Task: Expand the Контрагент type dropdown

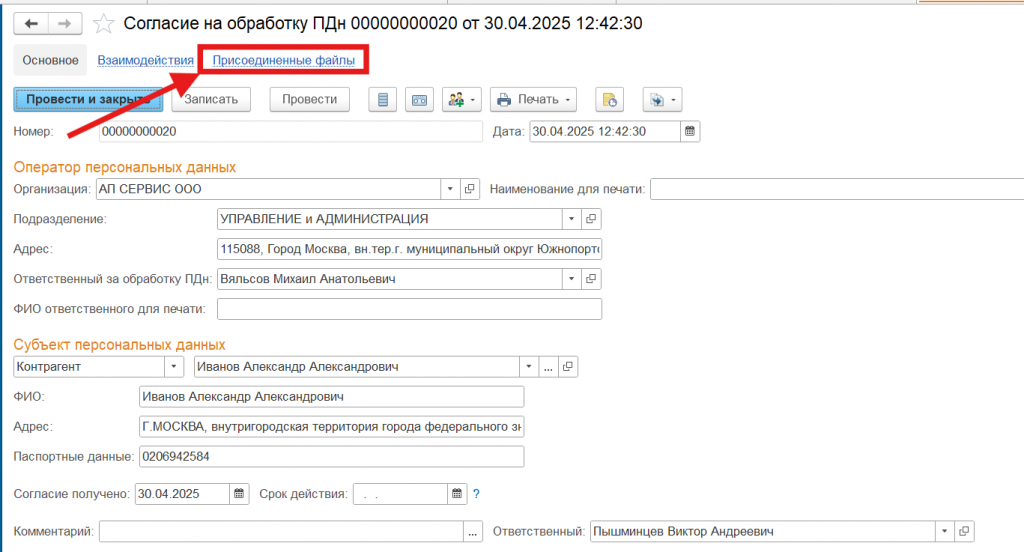Action: [x=175, y=367]
